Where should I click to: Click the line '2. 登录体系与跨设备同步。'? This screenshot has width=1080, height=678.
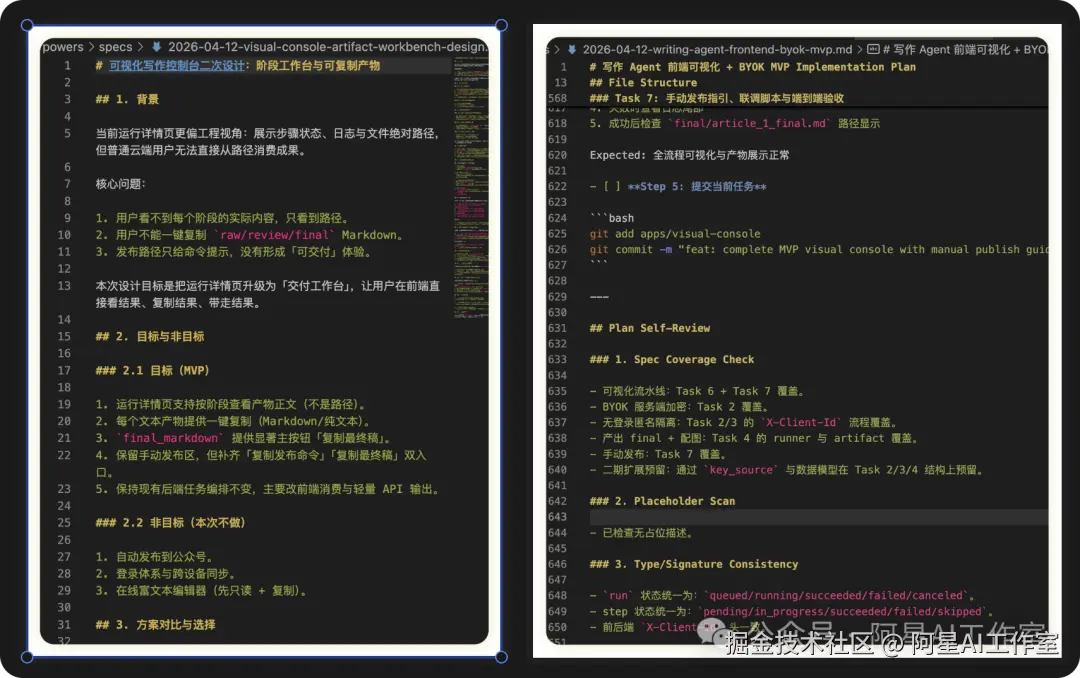pos(167,573)
